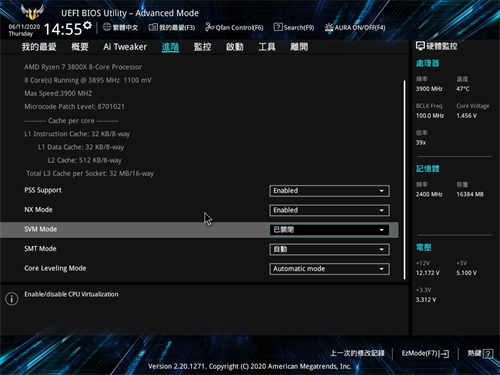Switch to EzMode (F7)
The width and height of the screenshot is (500, 375).
point(425,353)
